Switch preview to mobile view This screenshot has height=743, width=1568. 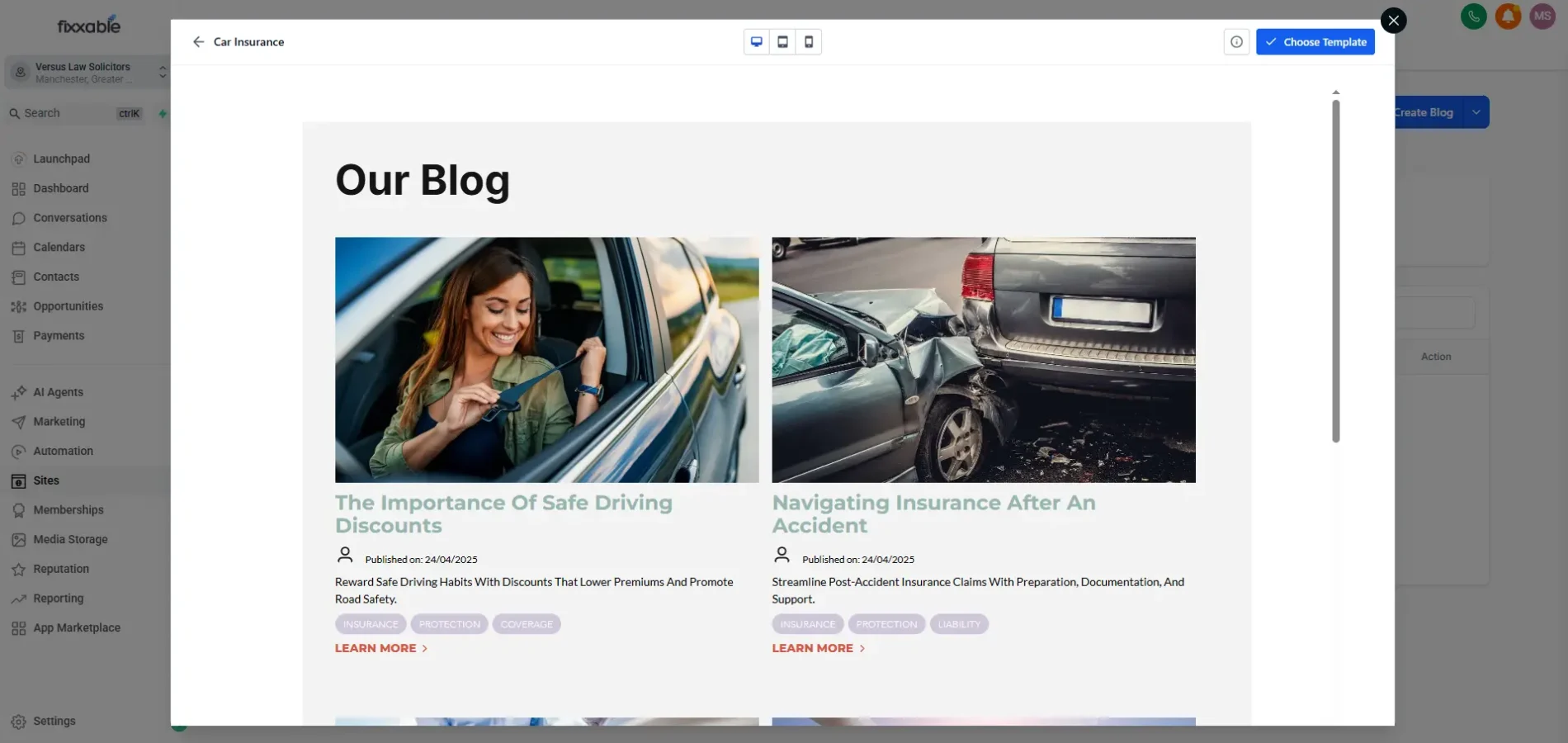coord(809,41)
